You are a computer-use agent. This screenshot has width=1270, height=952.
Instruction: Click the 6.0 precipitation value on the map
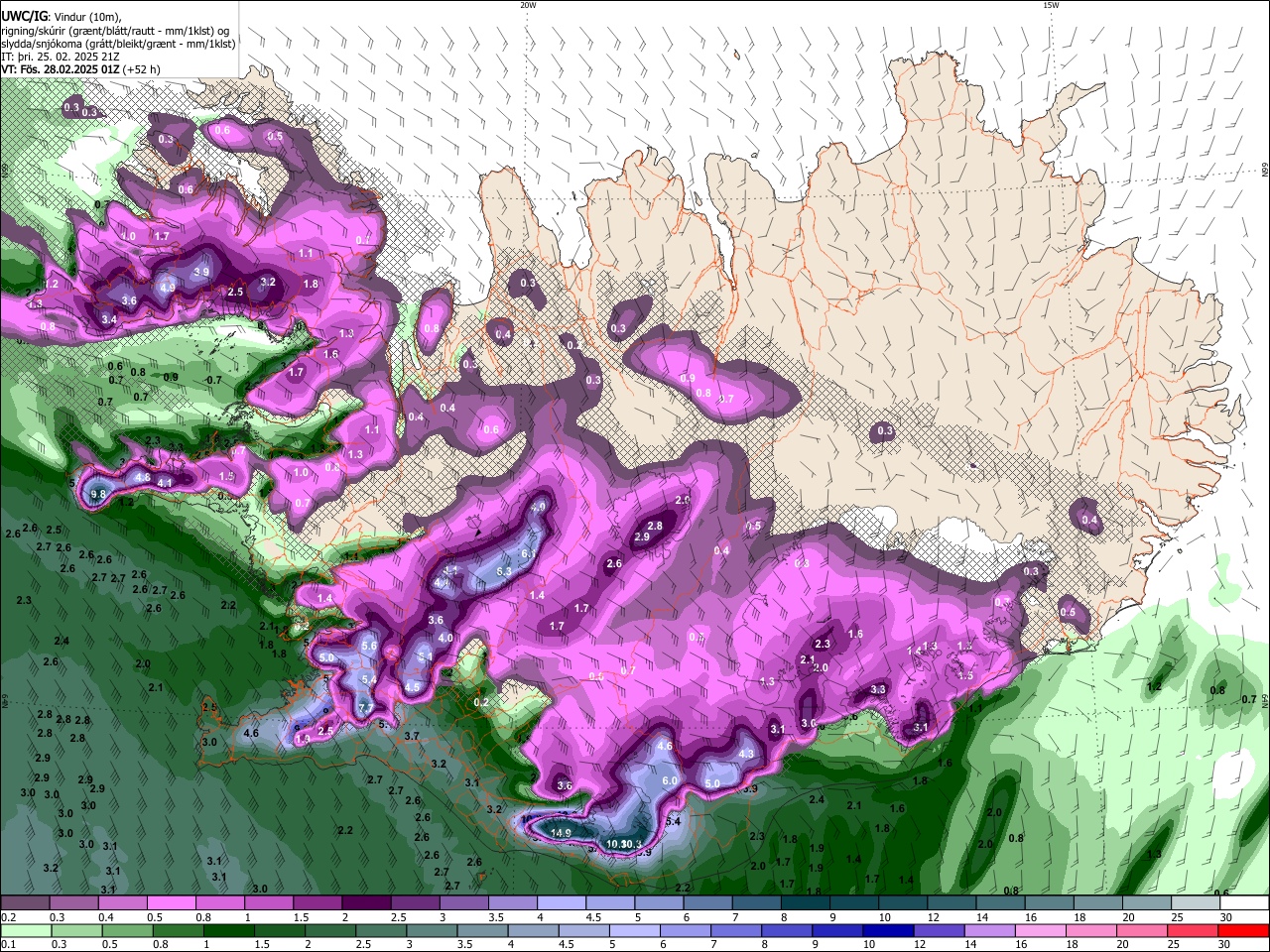point(670,780)
